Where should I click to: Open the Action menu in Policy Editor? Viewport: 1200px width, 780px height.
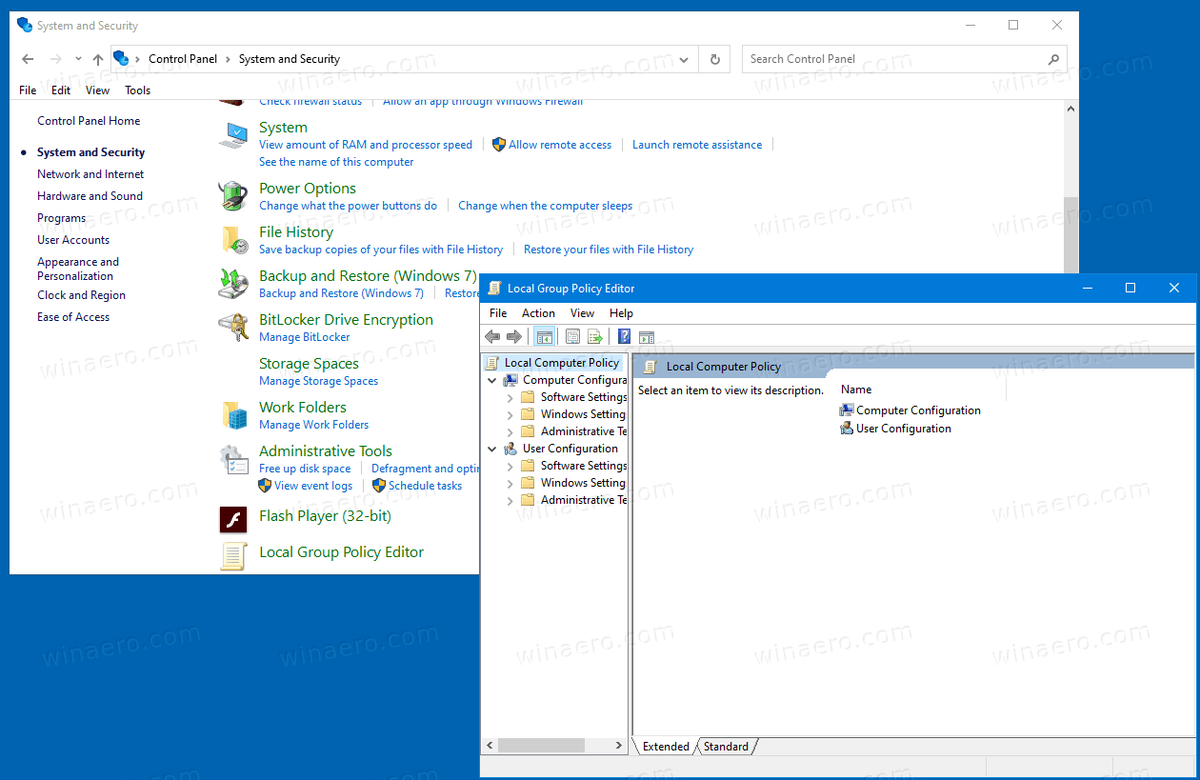click(538, 313)
